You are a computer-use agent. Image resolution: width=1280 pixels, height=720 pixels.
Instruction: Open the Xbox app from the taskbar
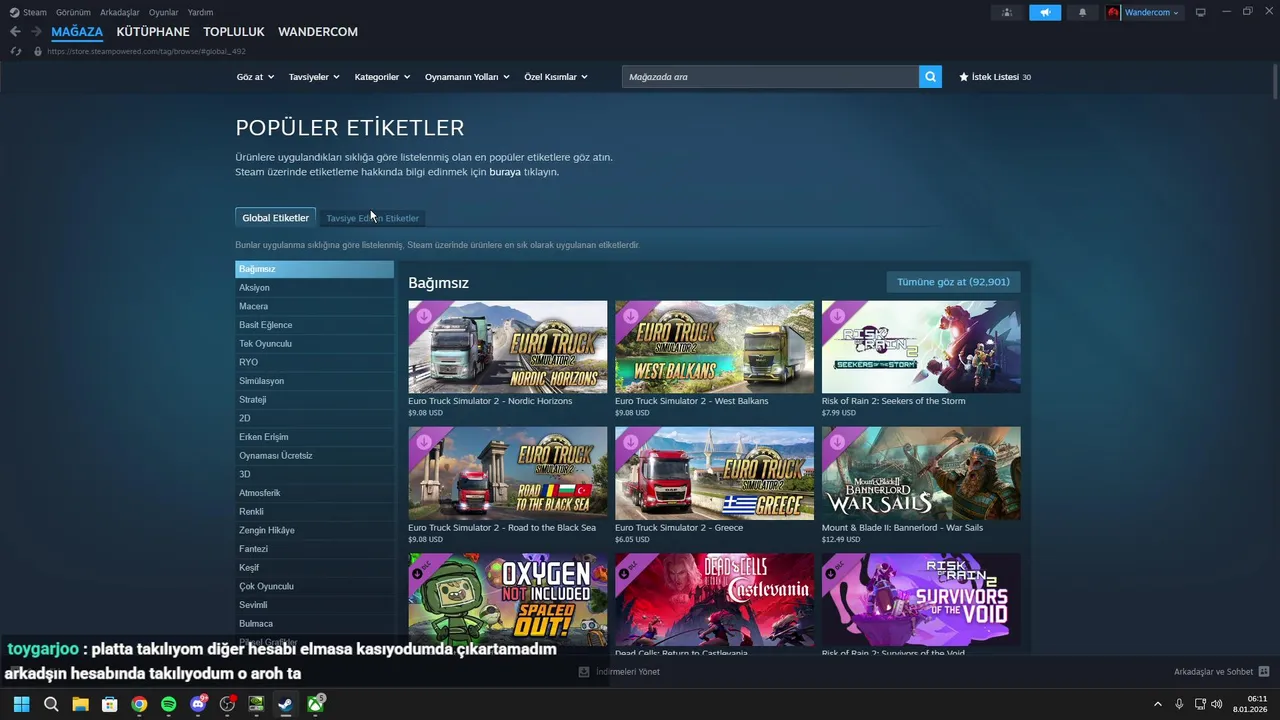tap(315, 704)
